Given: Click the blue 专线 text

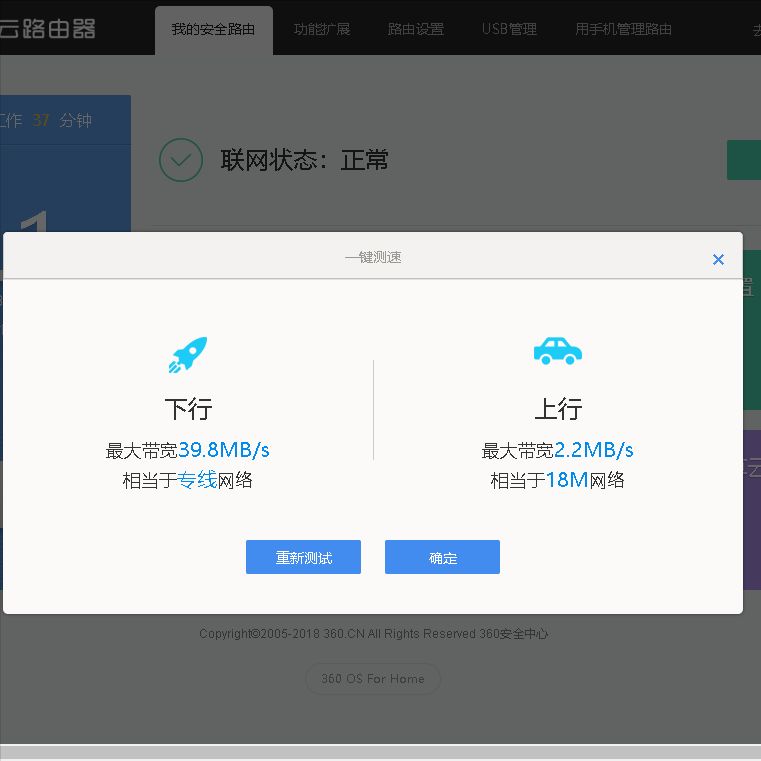Looking at the screenshot, I should coord(197,480).
